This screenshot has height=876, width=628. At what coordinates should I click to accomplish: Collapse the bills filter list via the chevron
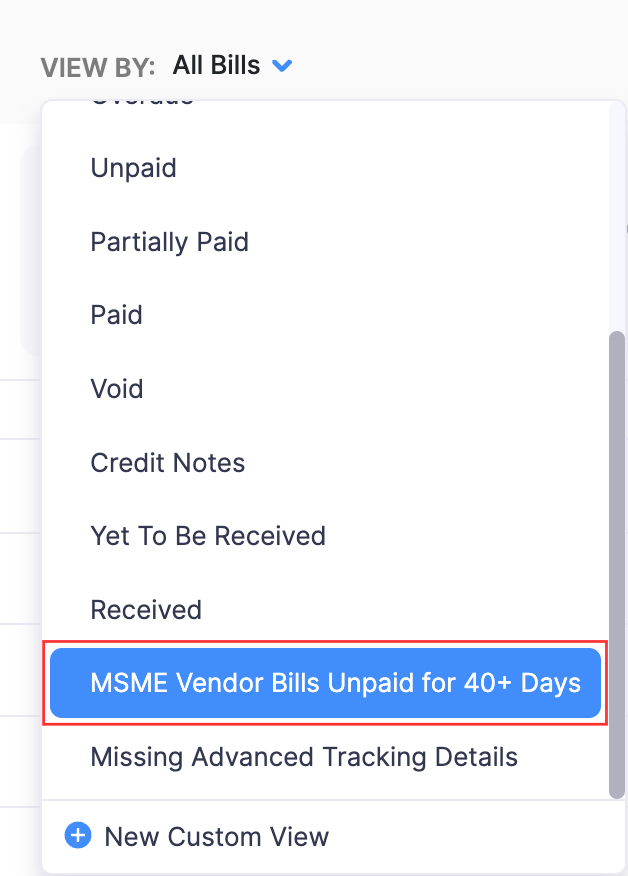click(x=281, y=65)
